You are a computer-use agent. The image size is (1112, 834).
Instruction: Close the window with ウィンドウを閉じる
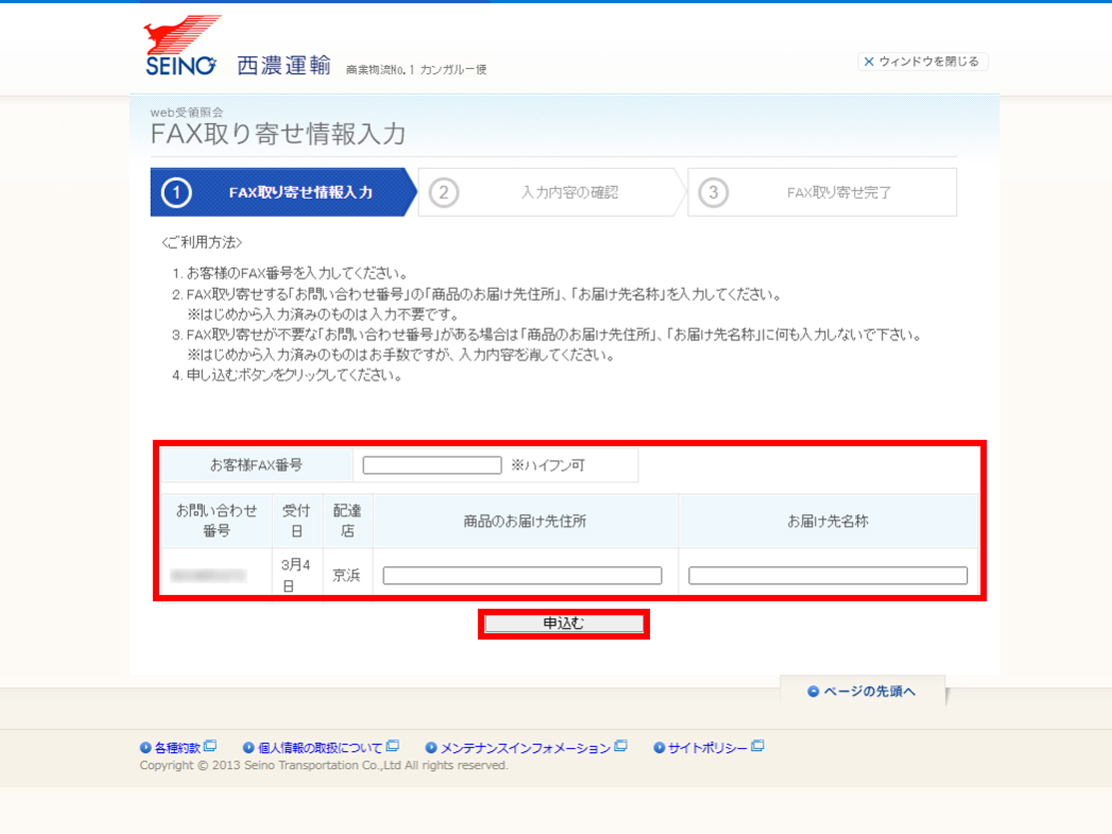(x=921, y=62)
